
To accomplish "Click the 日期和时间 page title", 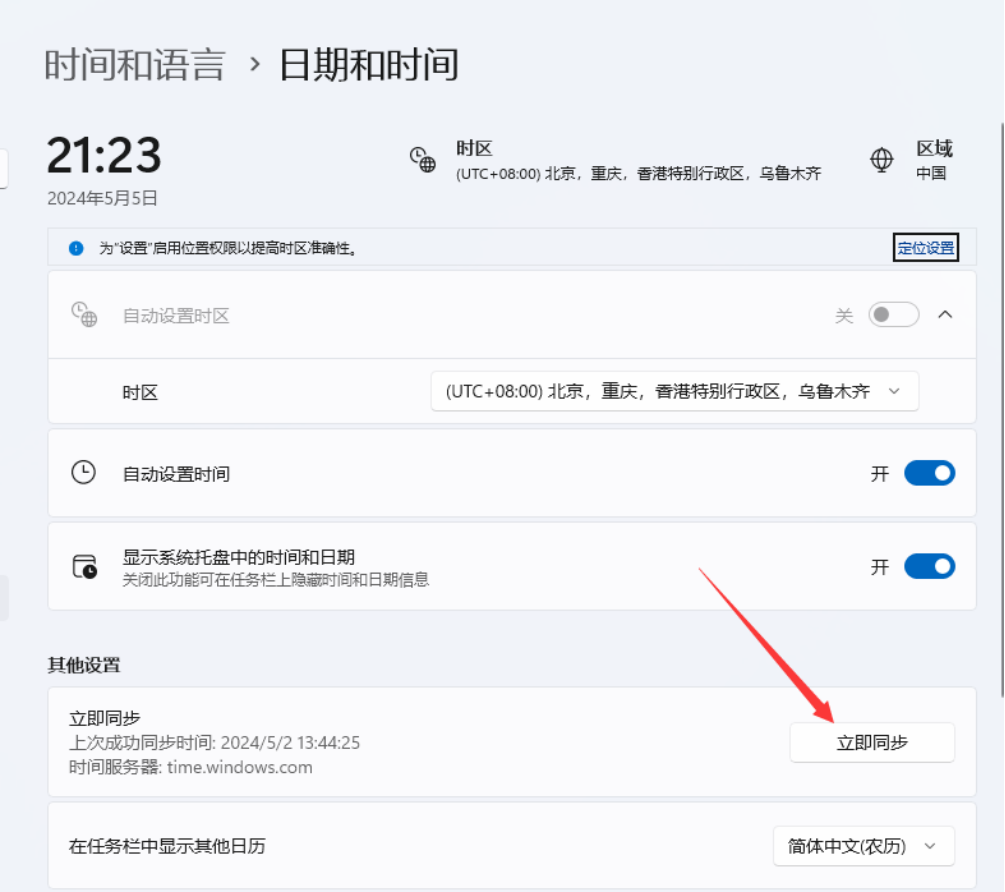I will pos(368,65).
